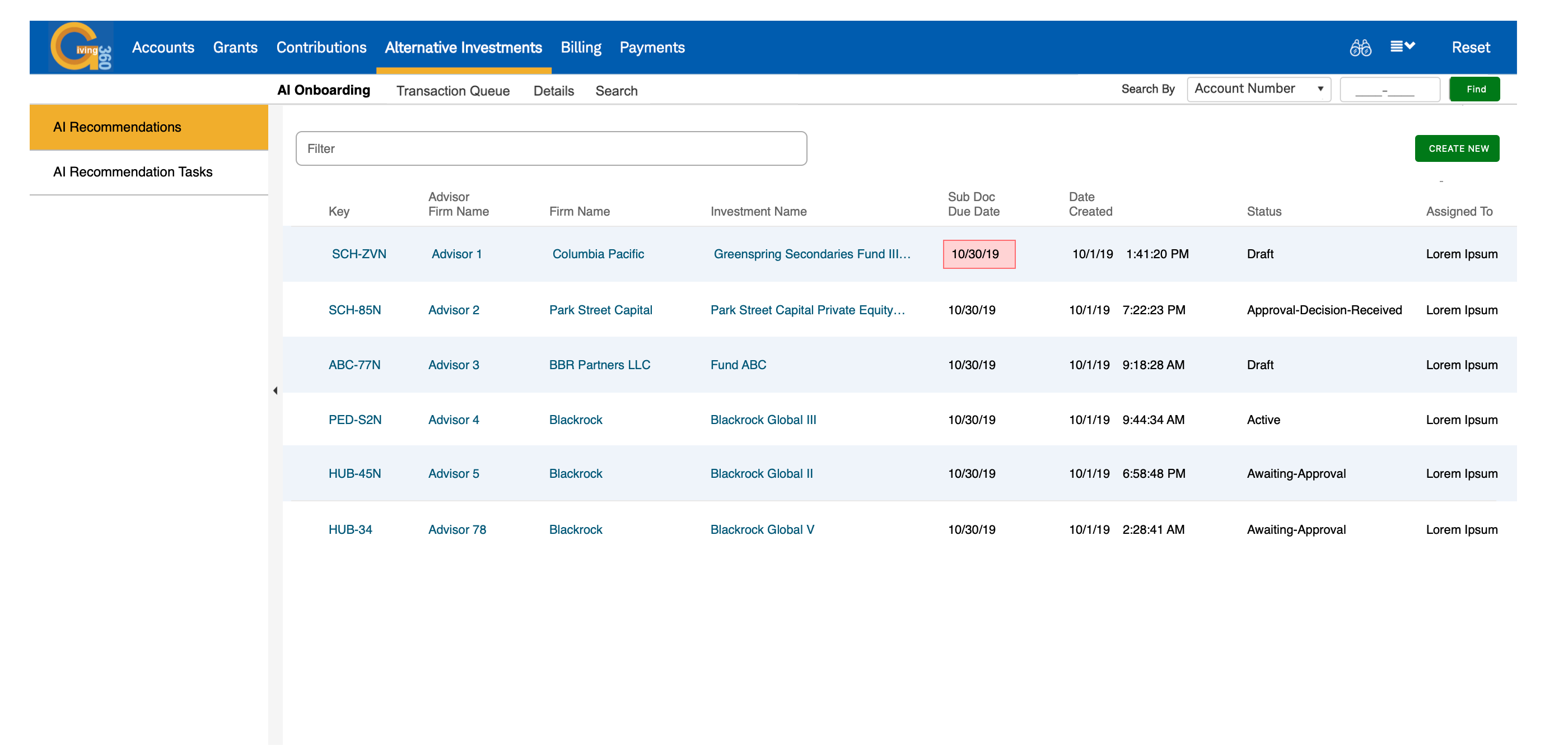The image size is (1568, 745).
Task: Go to the Grants menu
Action: [x=235, y=48]
